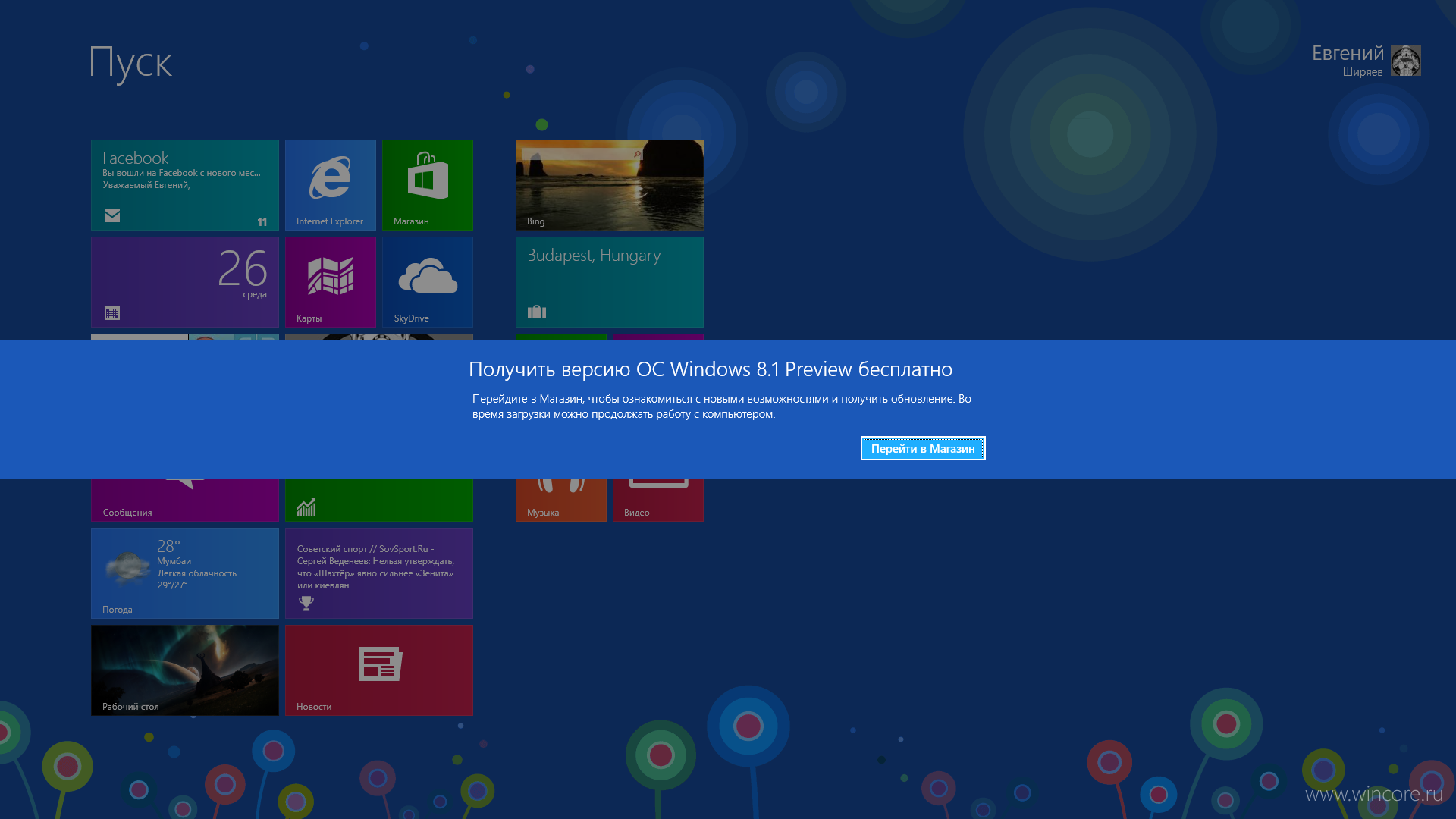Open the Budapest, Hungary travel tile
1456x819 pixels.
pos(610,282)
